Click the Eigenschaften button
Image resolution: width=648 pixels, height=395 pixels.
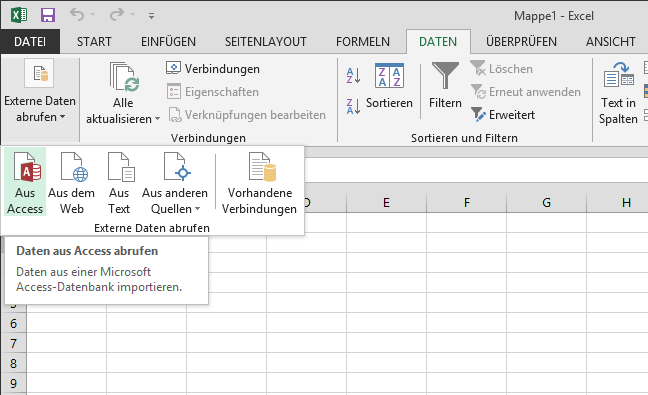[x=213, y=92]
